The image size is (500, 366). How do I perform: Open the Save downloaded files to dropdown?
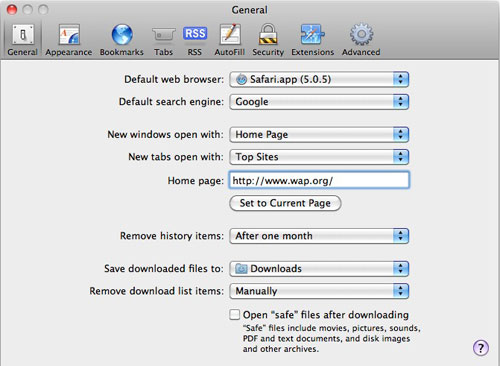[x=319, y=269]
